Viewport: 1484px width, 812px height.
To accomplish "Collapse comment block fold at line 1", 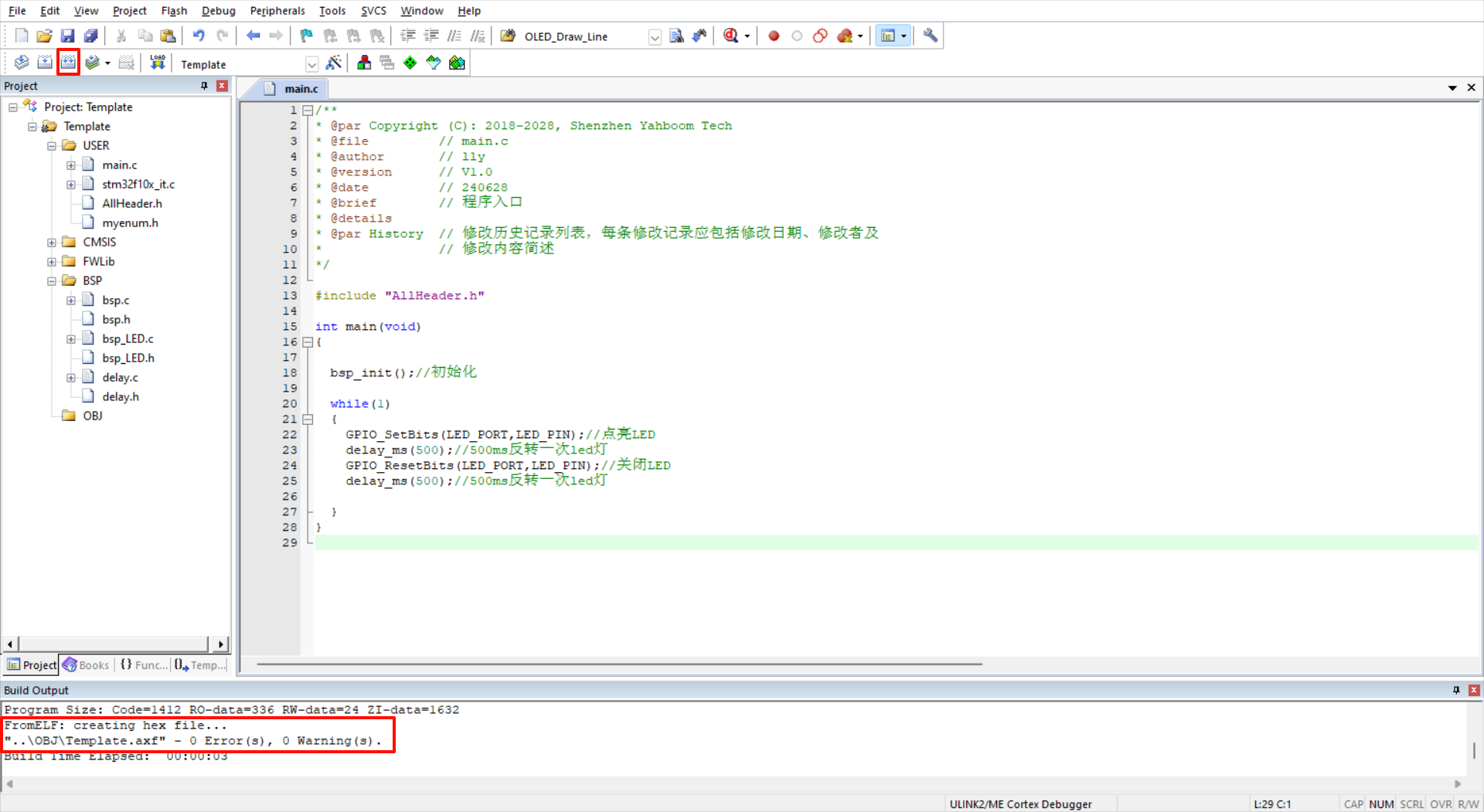I will tap(308, 110).
